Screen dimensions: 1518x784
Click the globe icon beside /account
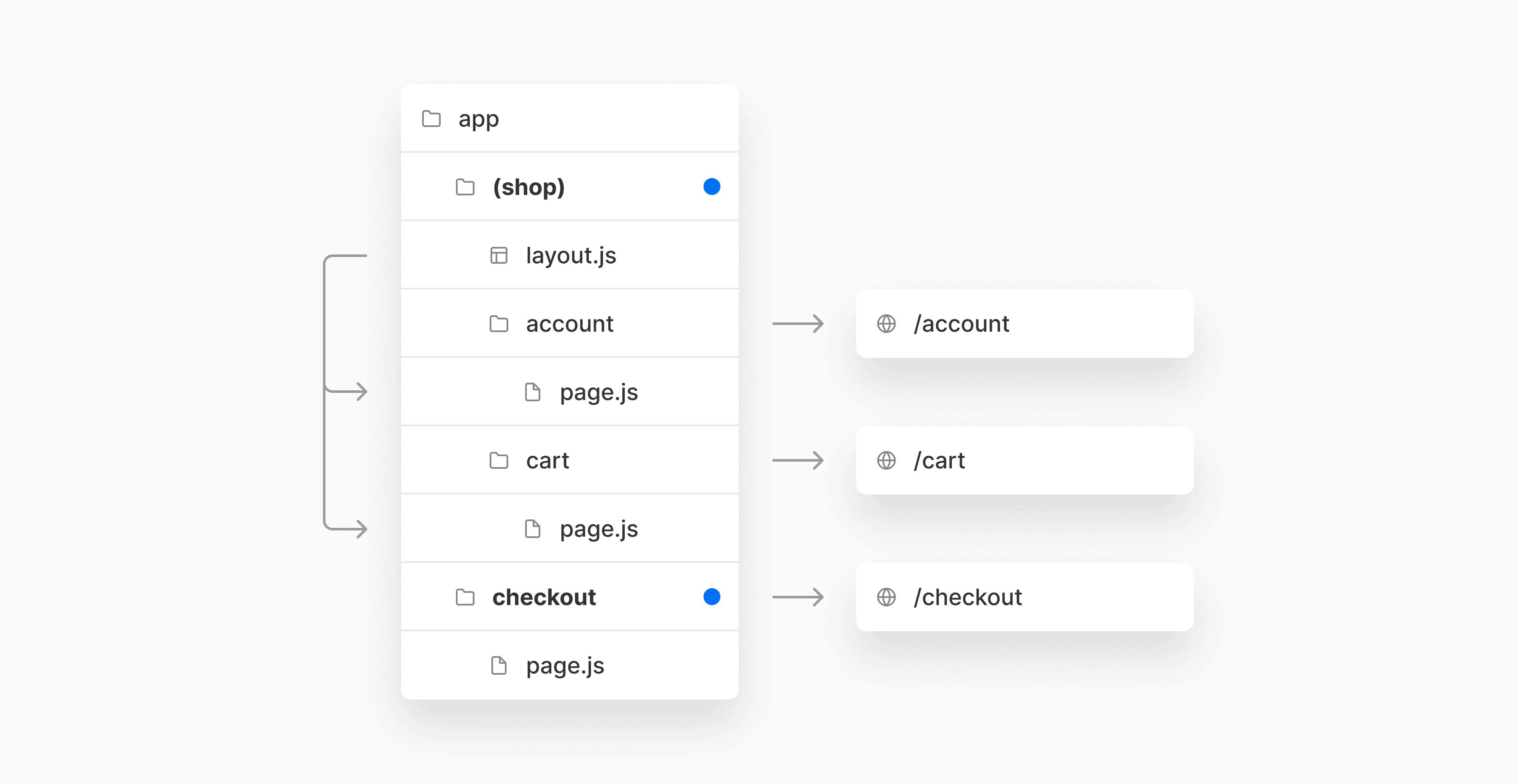point(886,324)
